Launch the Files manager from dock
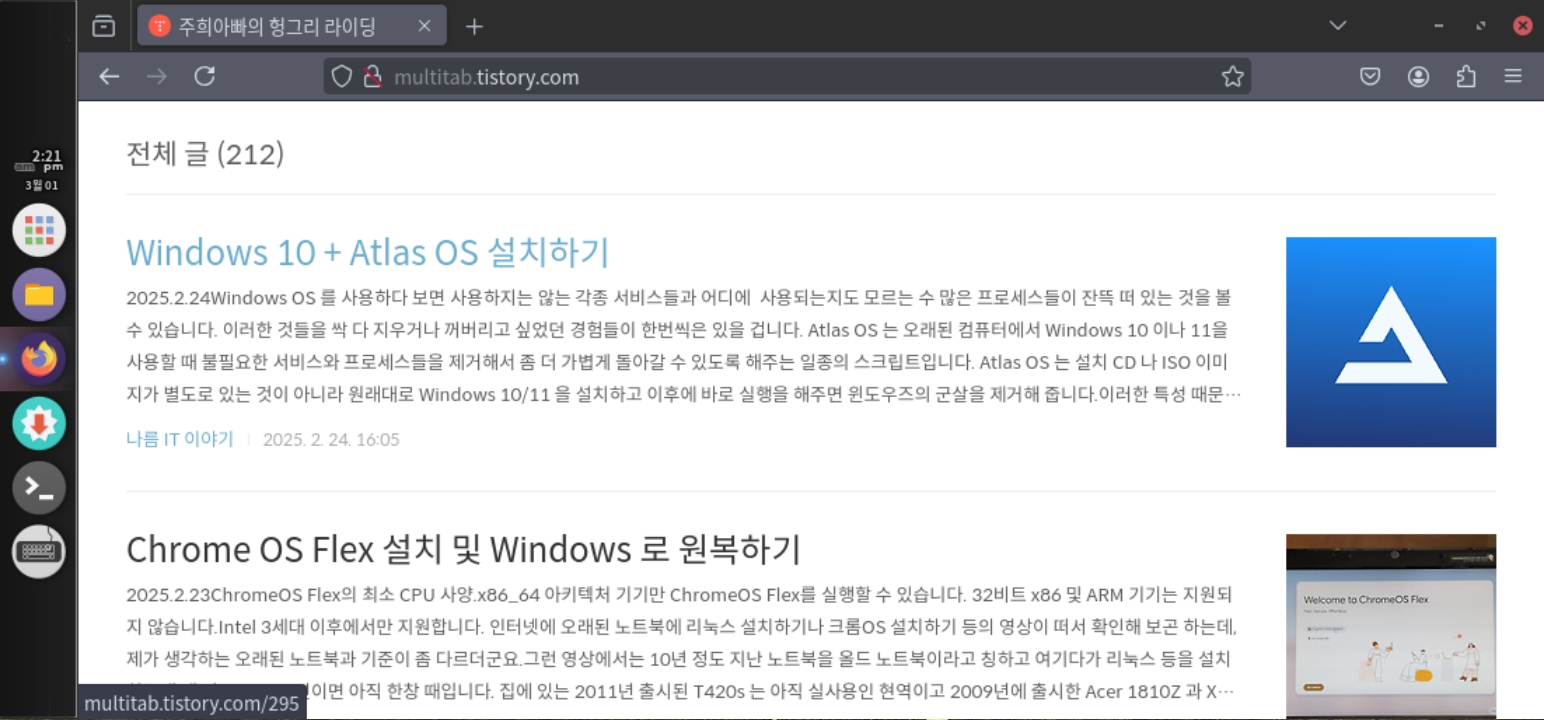The width and height of the screenshot is (1544, 720). coord(39,295)
